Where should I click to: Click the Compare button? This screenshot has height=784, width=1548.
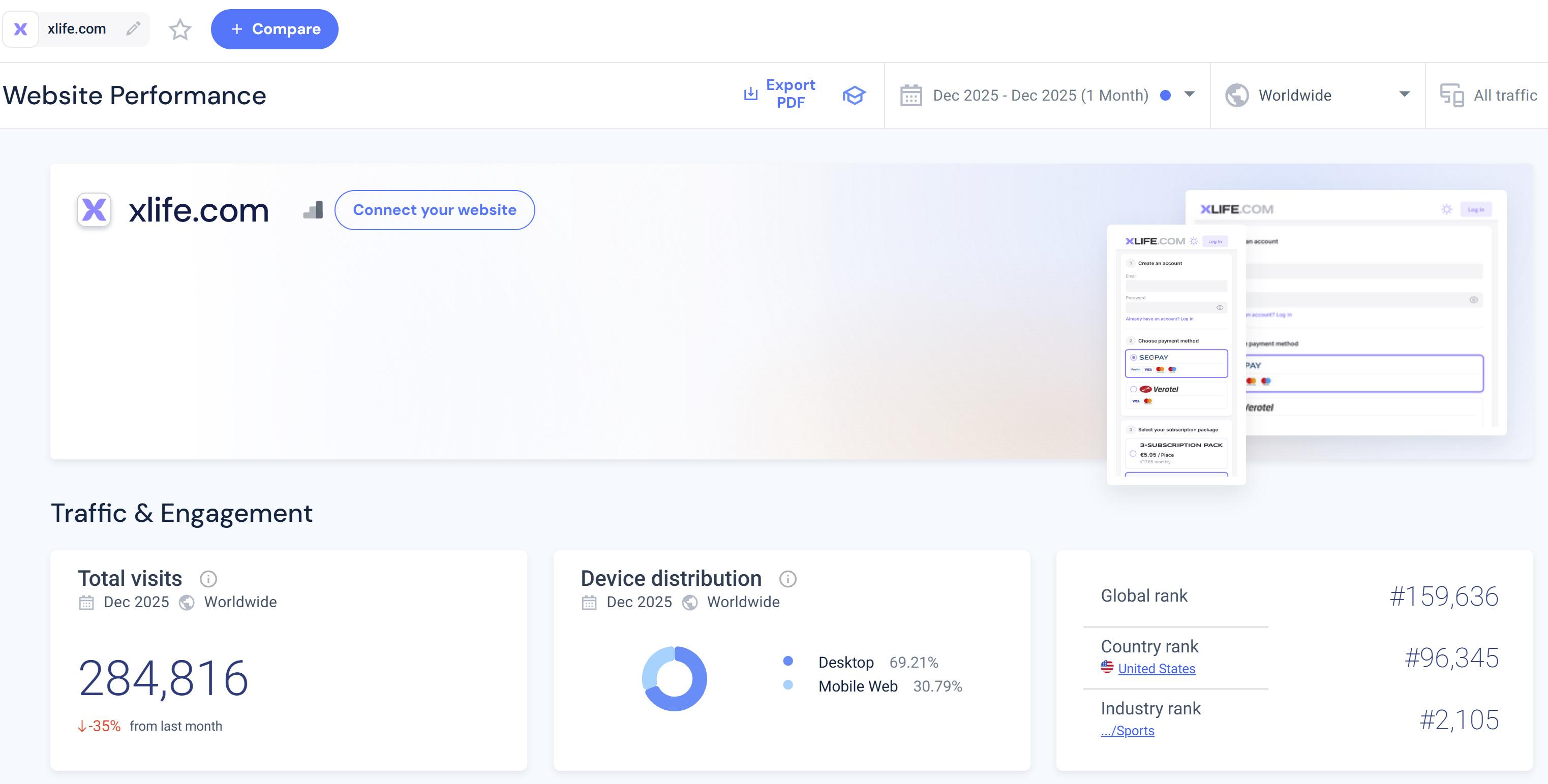275,29
